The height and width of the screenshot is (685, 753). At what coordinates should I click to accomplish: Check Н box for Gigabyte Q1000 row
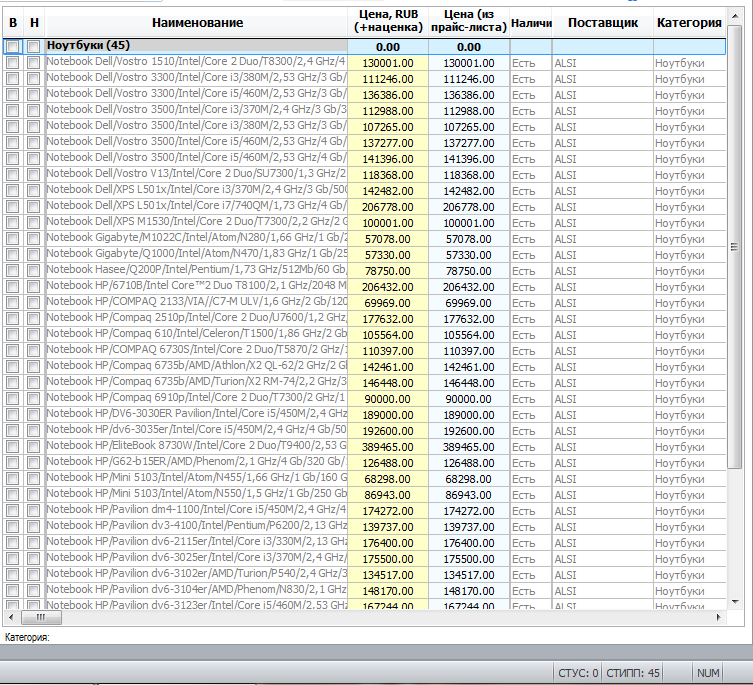[34, 255]
